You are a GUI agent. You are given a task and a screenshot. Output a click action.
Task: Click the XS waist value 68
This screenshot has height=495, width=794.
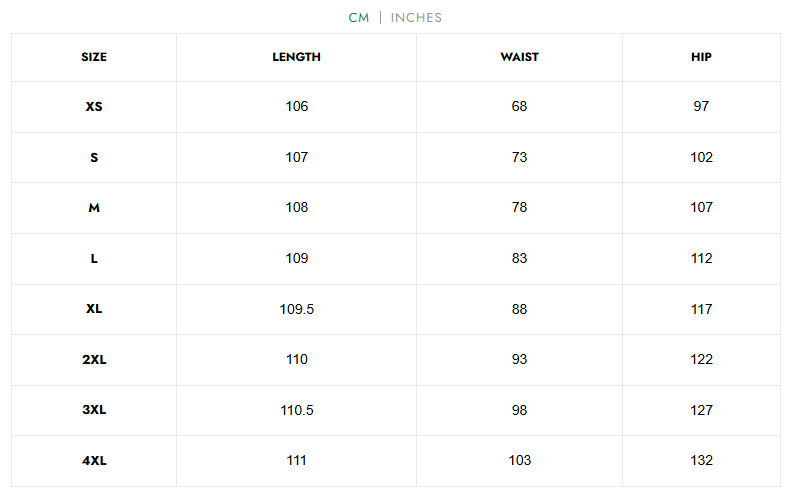point(519,107)
